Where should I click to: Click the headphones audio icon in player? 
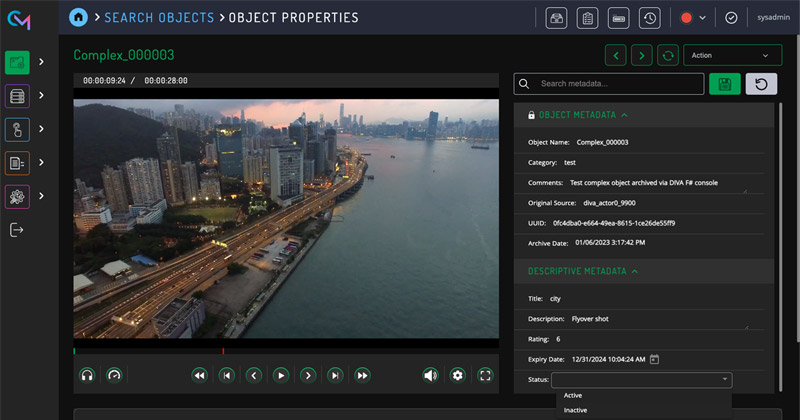pyautogui.click(x=87, y=376)
